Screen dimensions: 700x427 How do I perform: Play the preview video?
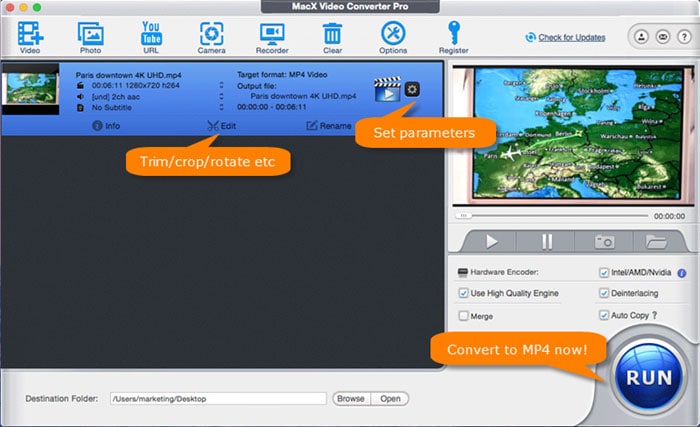[x=492, y=242]
